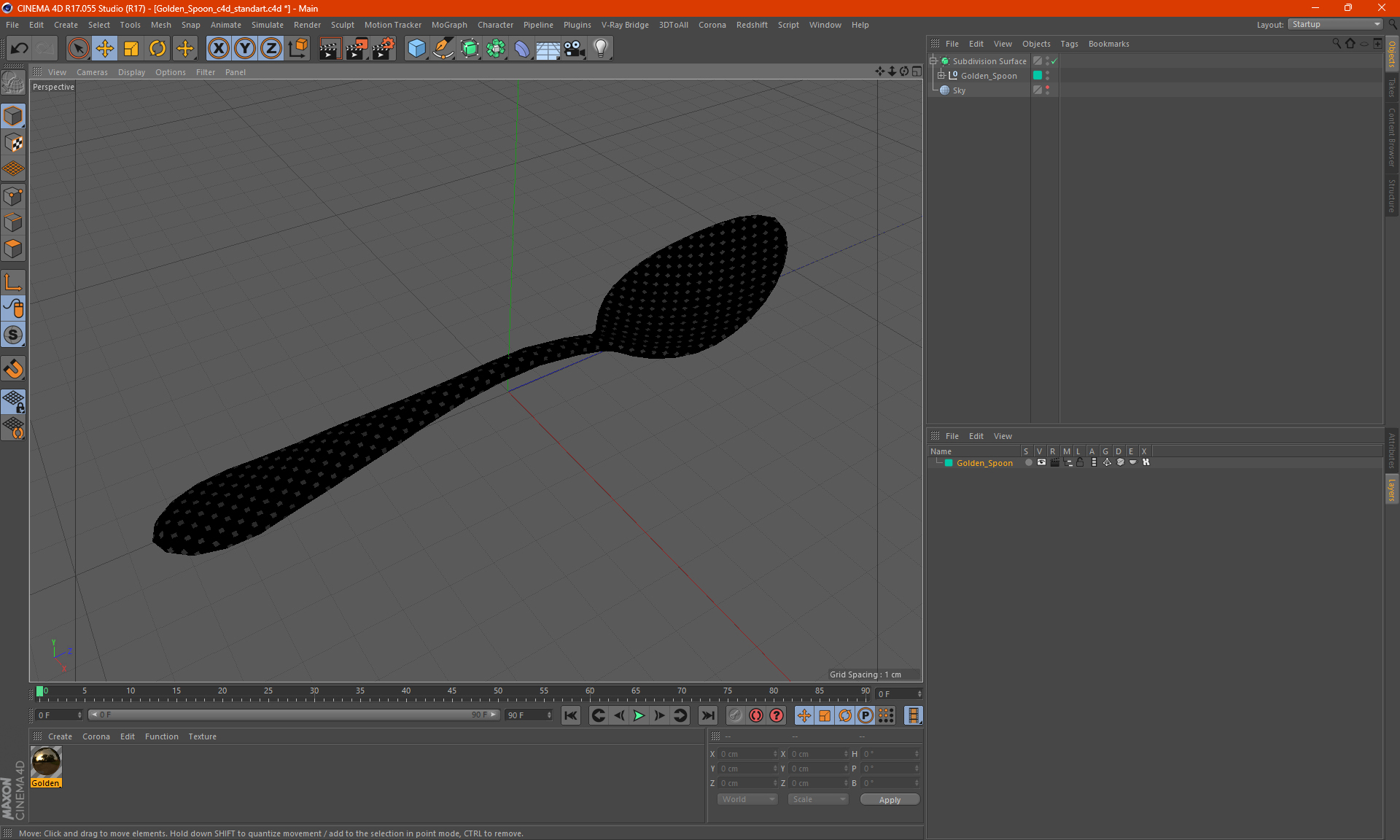Image resolution: width=1400 pixels, height=840 pixels.
Task: Select the Scale tool in top toolbar
Action: (131, 49)
